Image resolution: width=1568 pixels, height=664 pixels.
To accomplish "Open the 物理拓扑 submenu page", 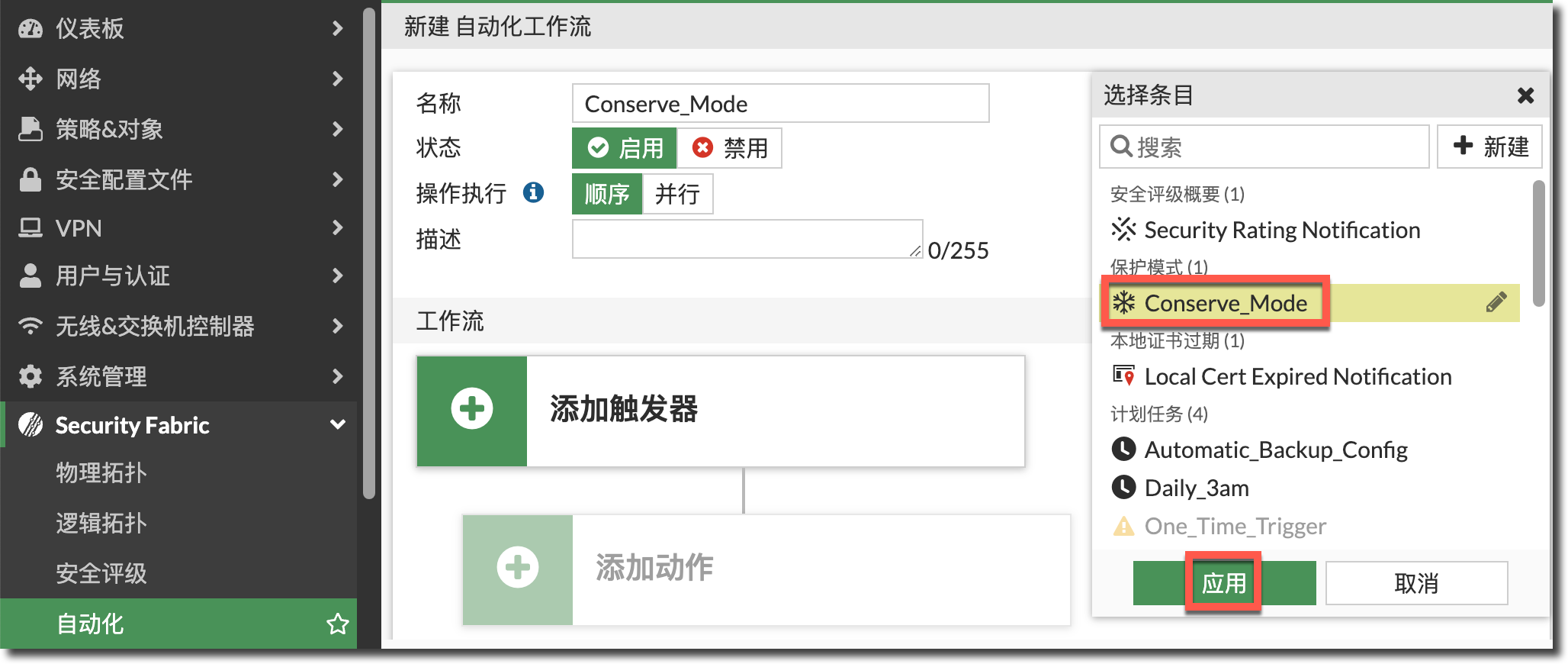I will click(x=101, y=472).
